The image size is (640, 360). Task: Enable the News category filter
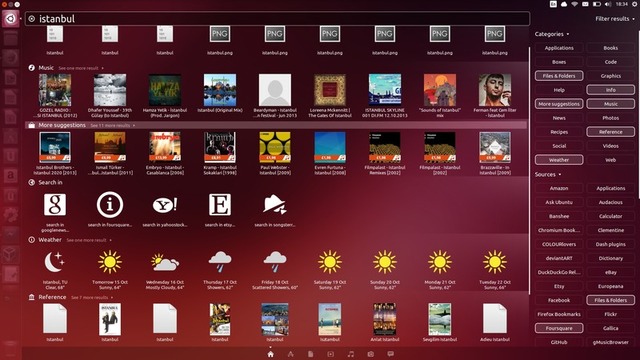point(559,118)
